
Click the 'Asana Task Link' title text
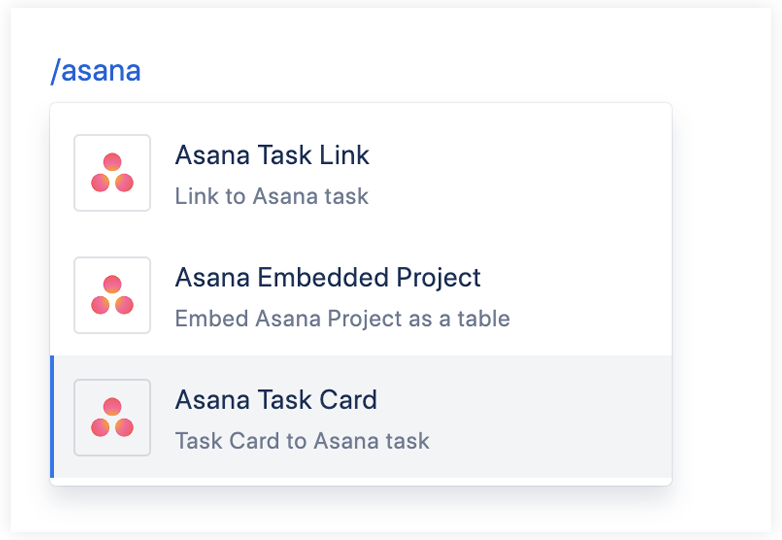click(272, 155)
